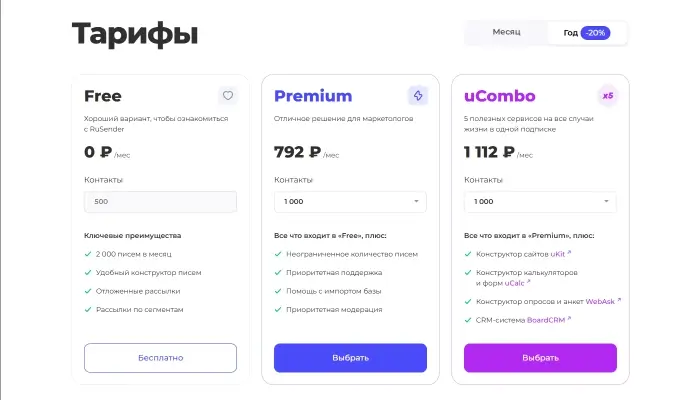Open the uCombo contacts dropdown
Viewport: 700px width, 400px height.
click(x=540, y=201)
